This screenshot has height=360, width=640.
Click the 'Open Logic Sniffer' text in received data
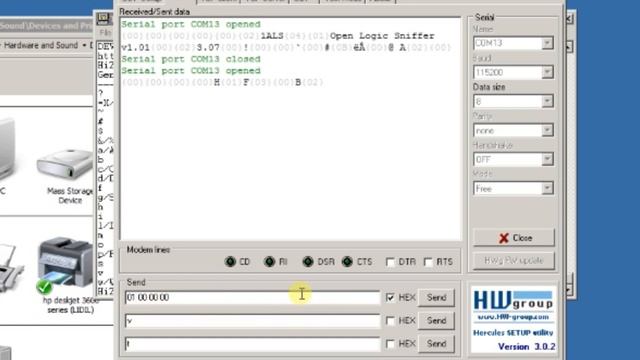[x=382, y=36]
